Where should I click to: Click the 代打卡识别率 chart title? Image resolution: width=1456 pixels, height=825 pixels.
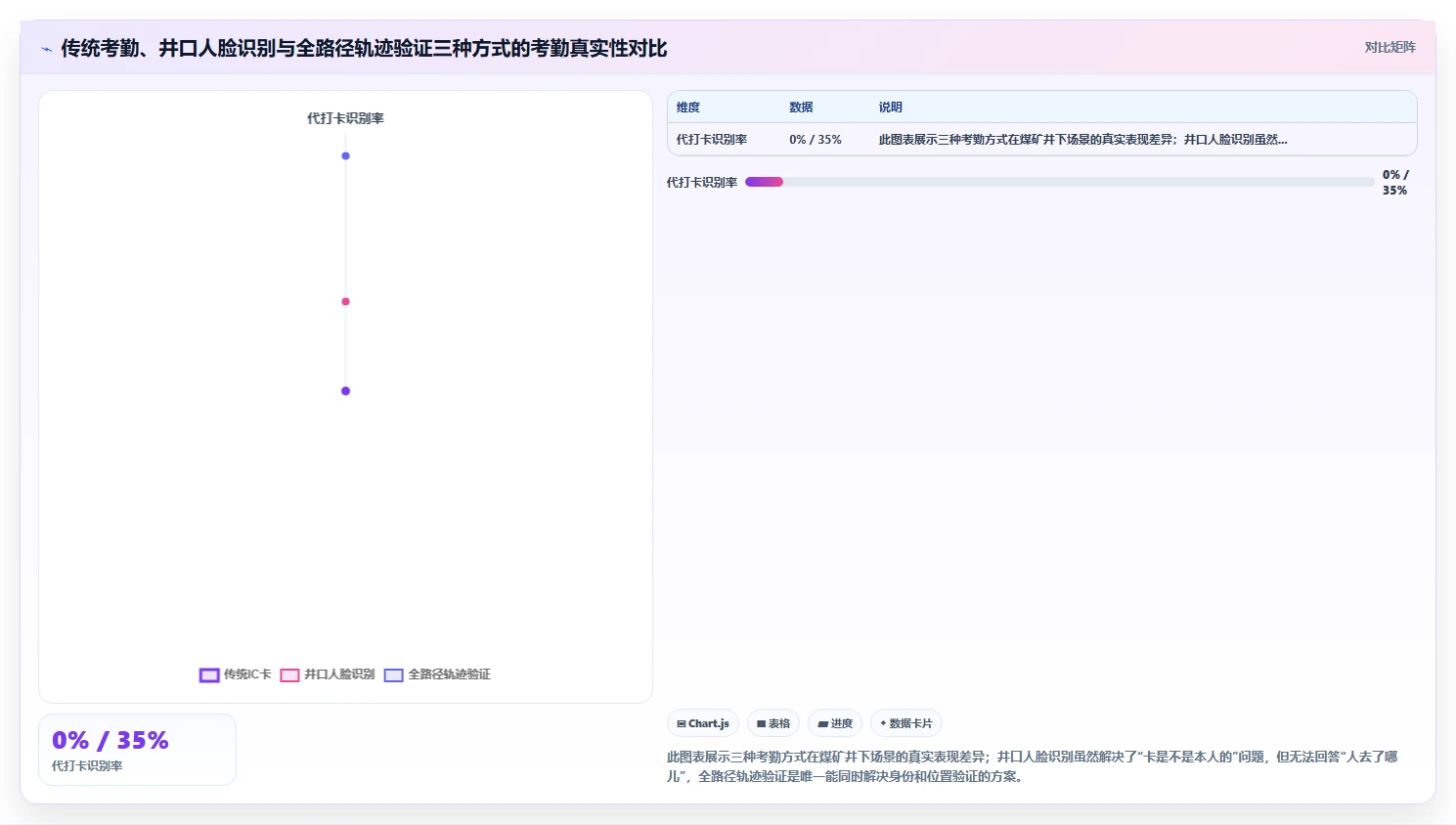(345, 118)
